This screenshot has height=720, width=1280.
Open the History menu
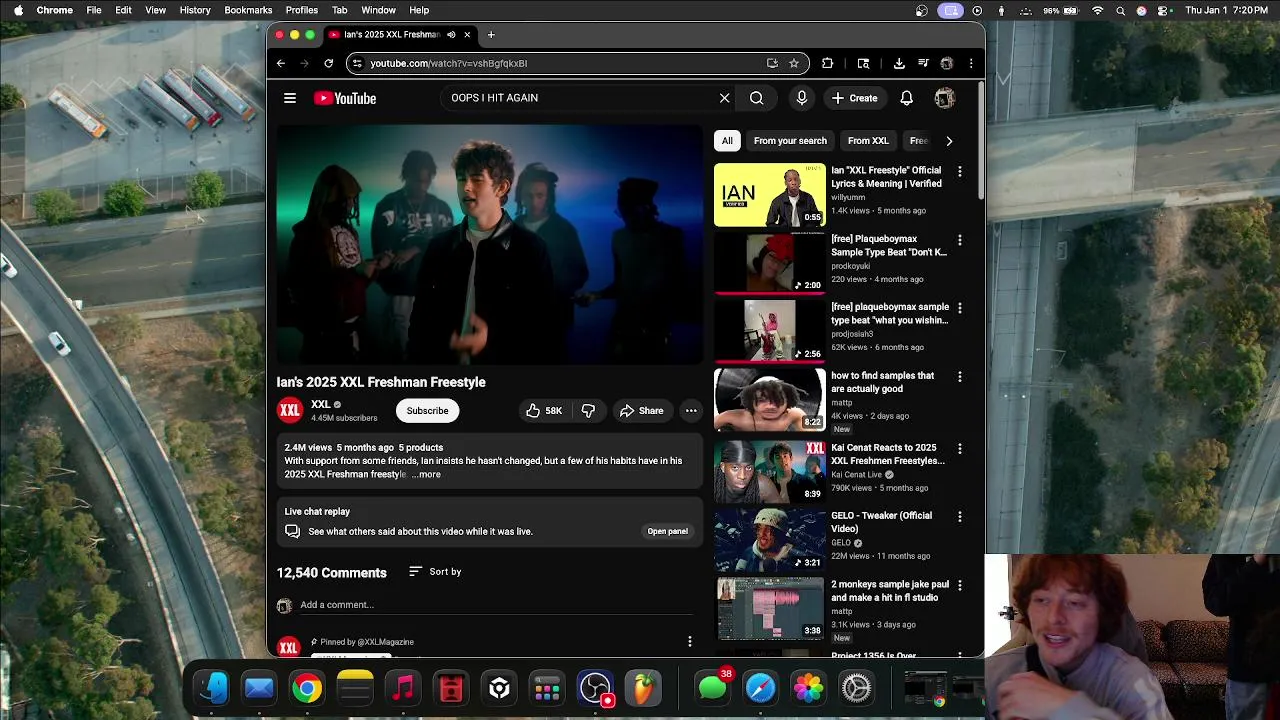click(x=195, y=10)
